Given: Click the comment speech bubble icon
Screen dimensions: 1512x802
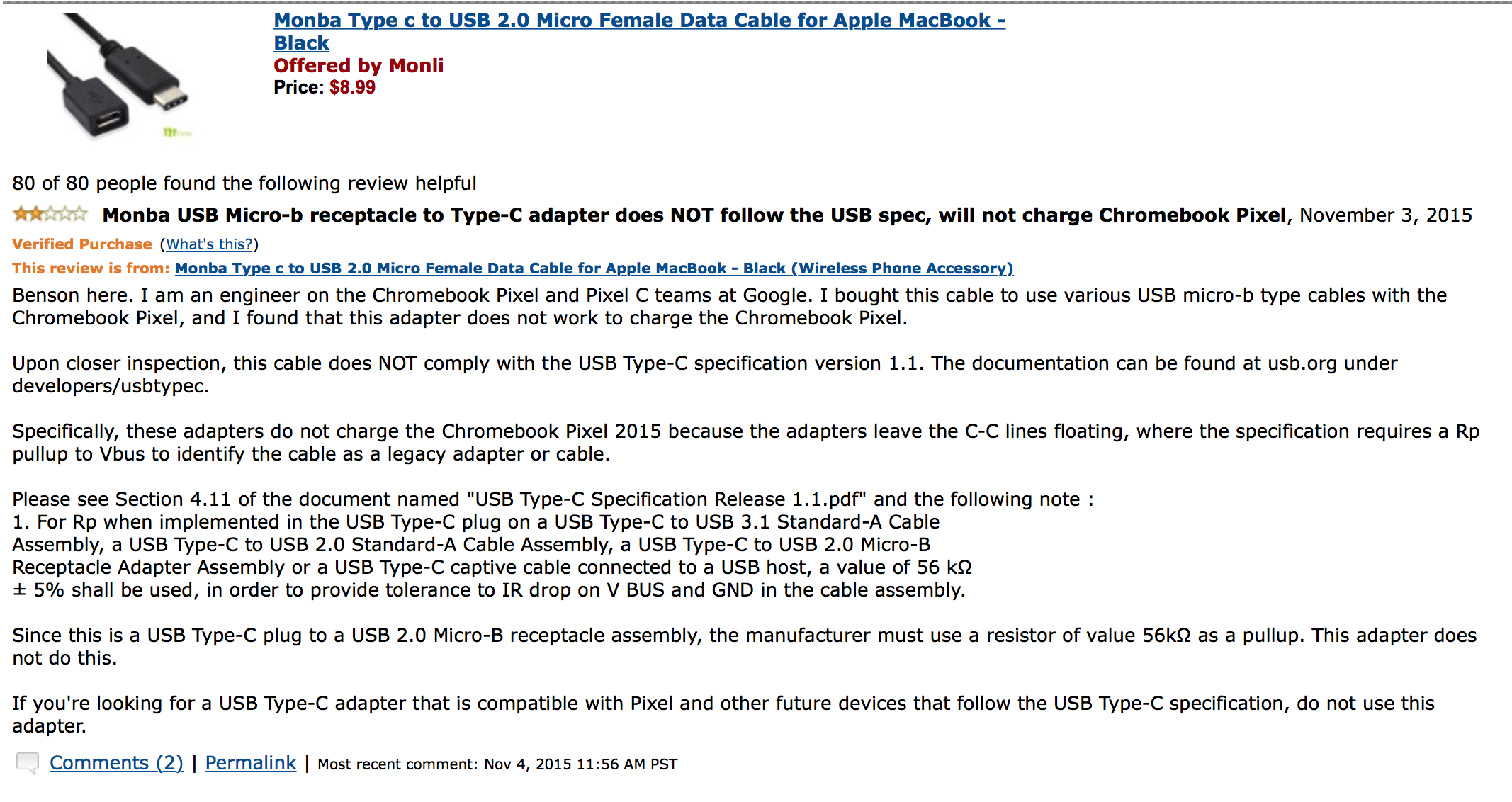Looking at the screenshot, I should (28, 764).
